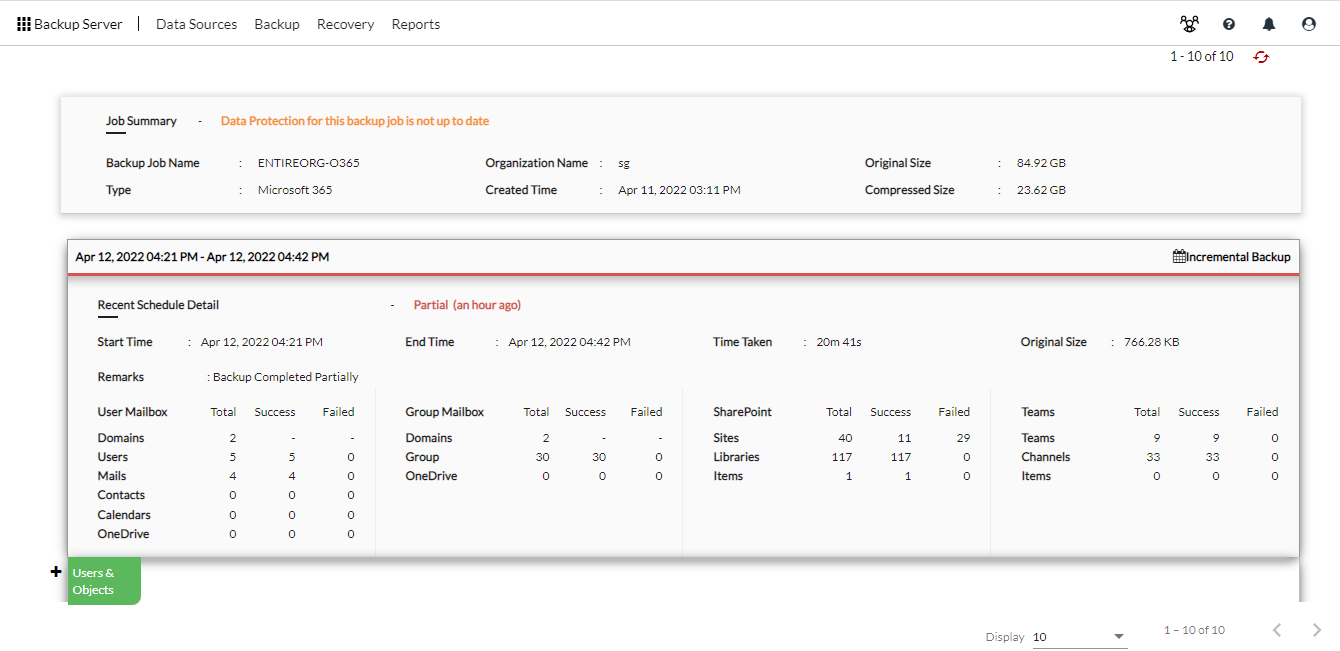The width and height of the screenshot is (1340, 651).
Task: Click the 84.92 GB original size value
Action: 1041,163
